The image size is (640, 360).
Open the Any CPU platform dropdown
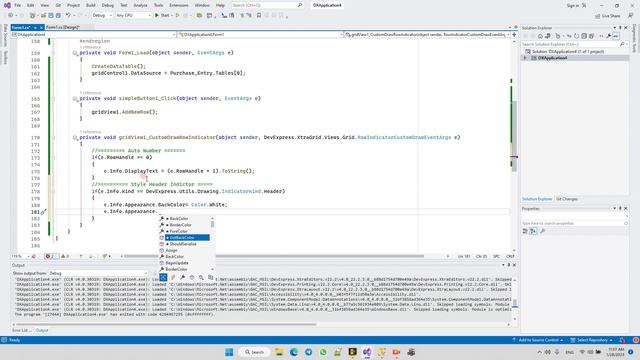pyautogui.click(x=133, y=16)
